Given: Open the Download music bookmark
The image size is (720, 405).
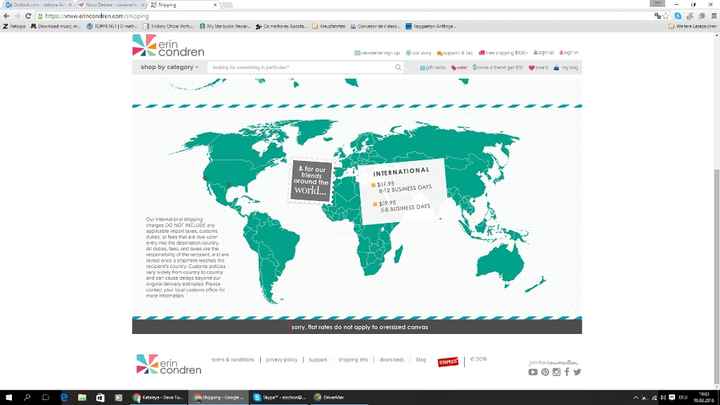Looking at the screenshot, I should [x=55, y=27].
